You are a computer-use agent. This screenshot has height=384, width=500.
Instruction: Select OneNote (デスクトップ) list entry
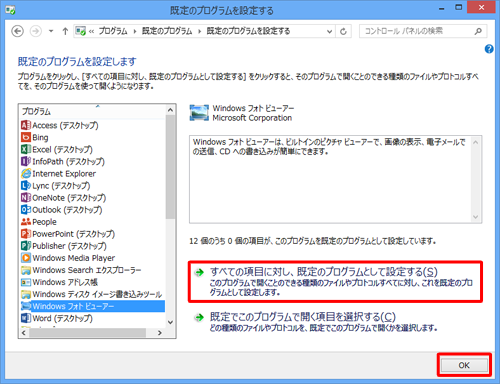[93, 197]
